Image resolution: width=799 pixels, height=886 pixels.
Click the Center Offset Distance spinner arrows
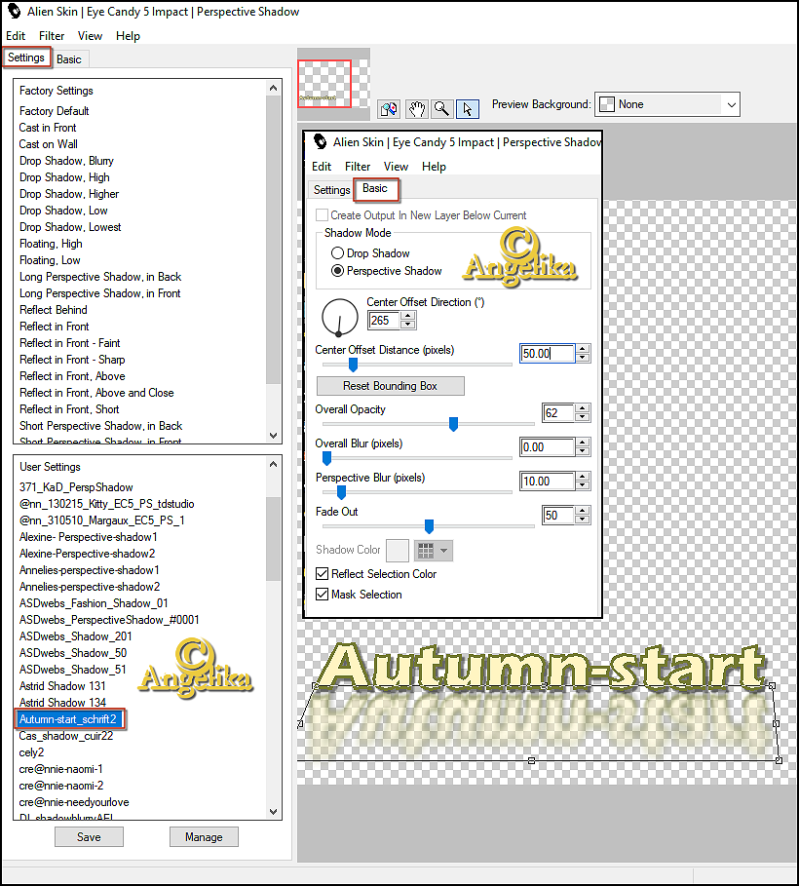coord(583,353)
